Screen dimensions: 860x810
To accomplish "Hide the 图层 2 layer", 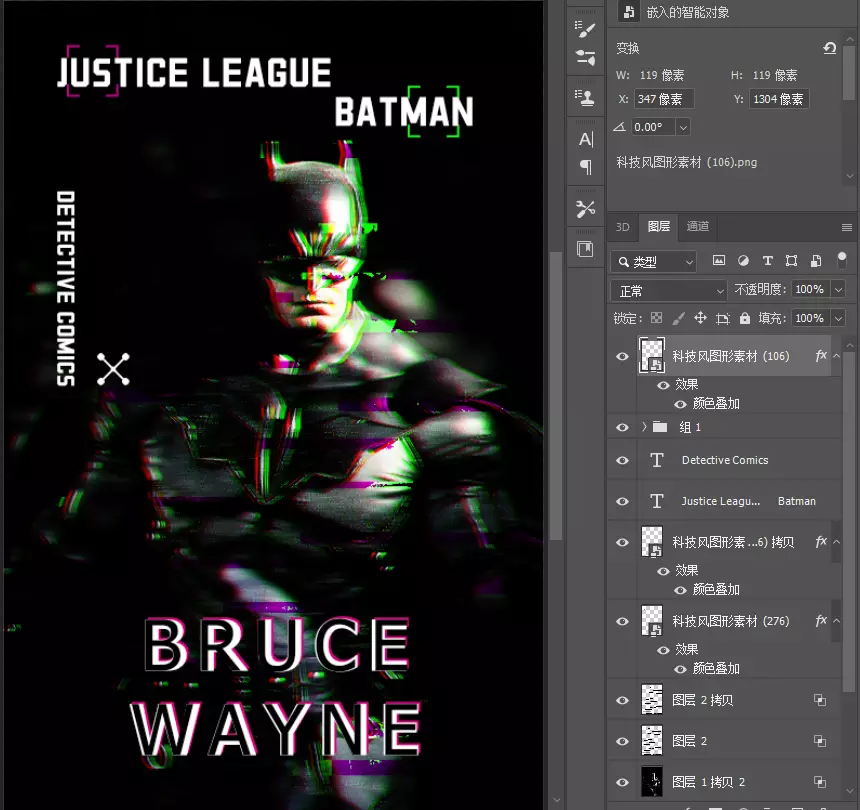I will [x=622, y=741].
